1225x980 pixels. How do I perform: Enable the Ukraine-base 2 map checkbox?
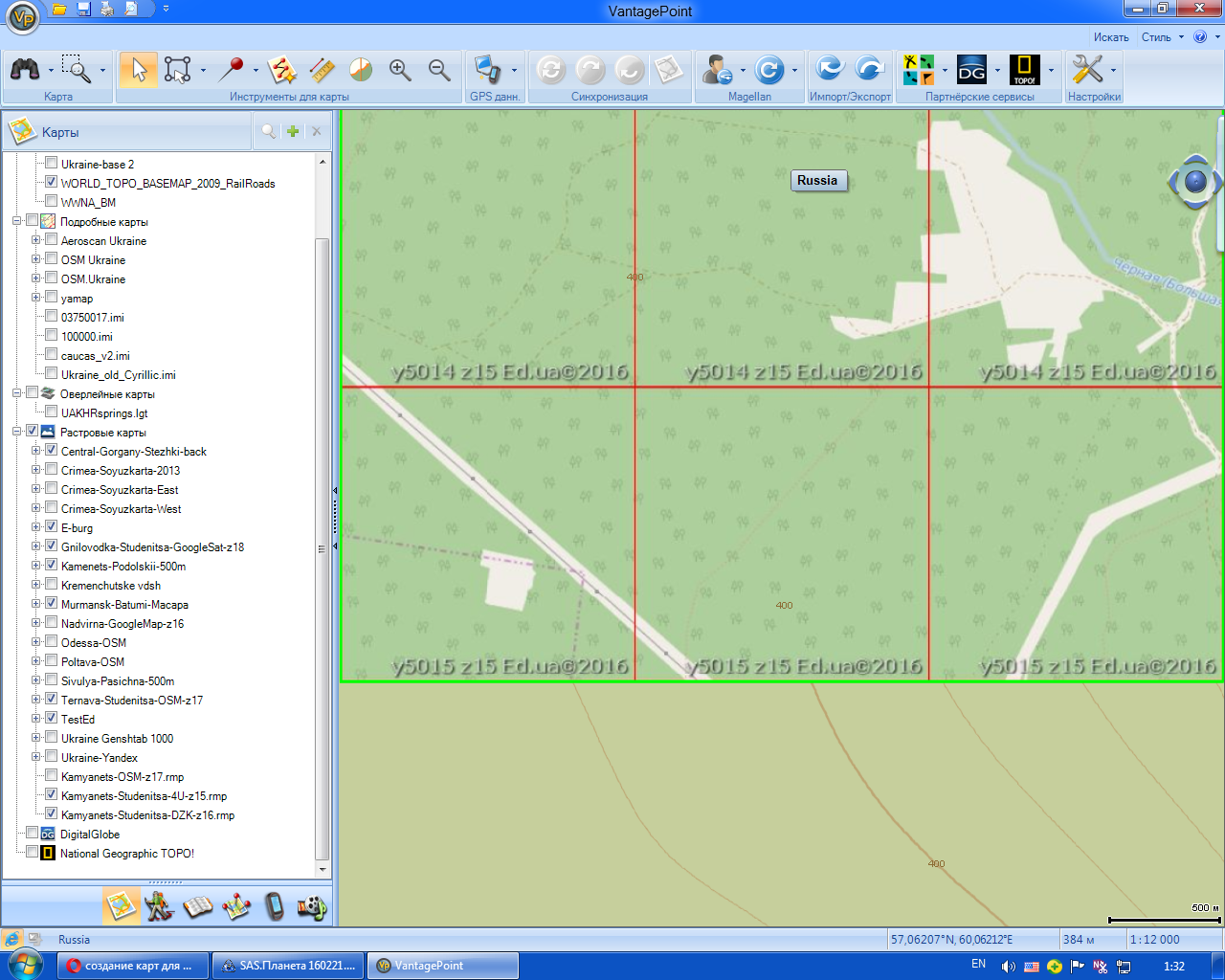pyautogui.click(x=52, y=164)
